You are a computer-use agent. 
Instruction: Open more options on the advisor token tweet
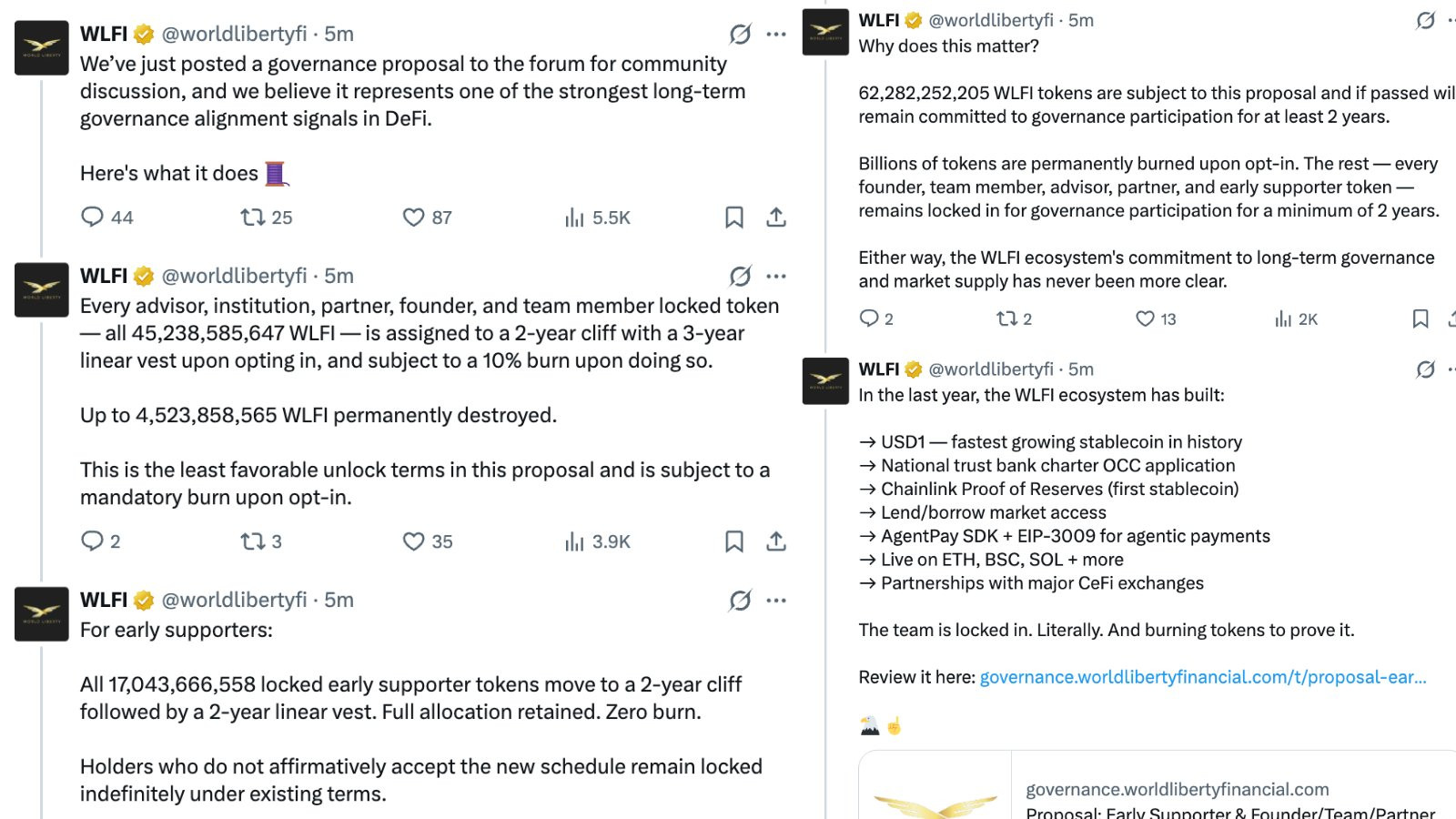(x=776, y=277)
